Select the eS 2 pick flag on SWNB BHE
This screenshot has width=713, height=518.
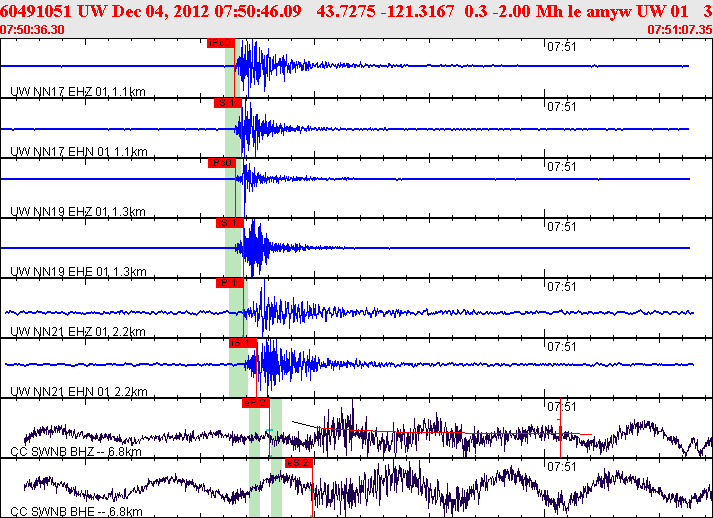299,463
